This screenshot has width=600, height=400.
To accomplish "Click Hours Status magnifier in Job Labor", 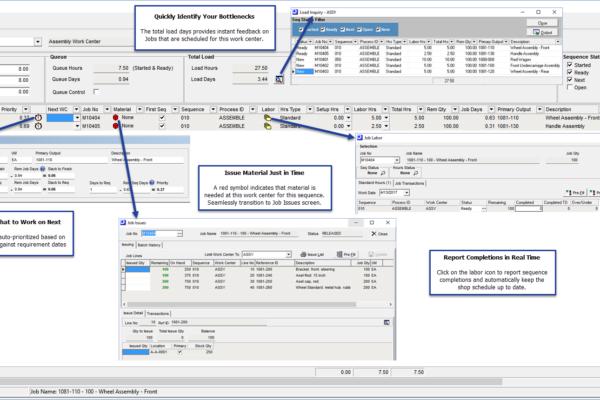I will point(416,173).
